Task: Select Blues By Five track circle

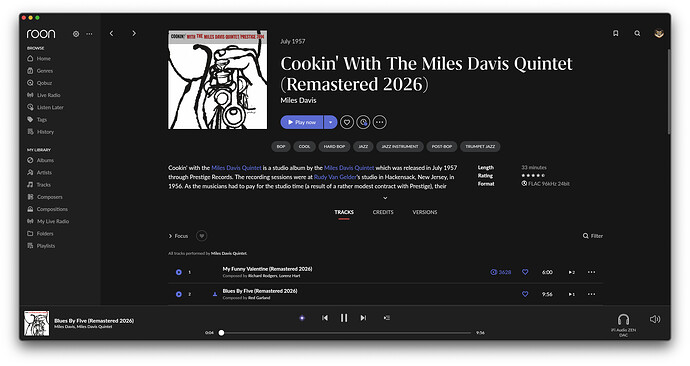Action: click(179, 294)
